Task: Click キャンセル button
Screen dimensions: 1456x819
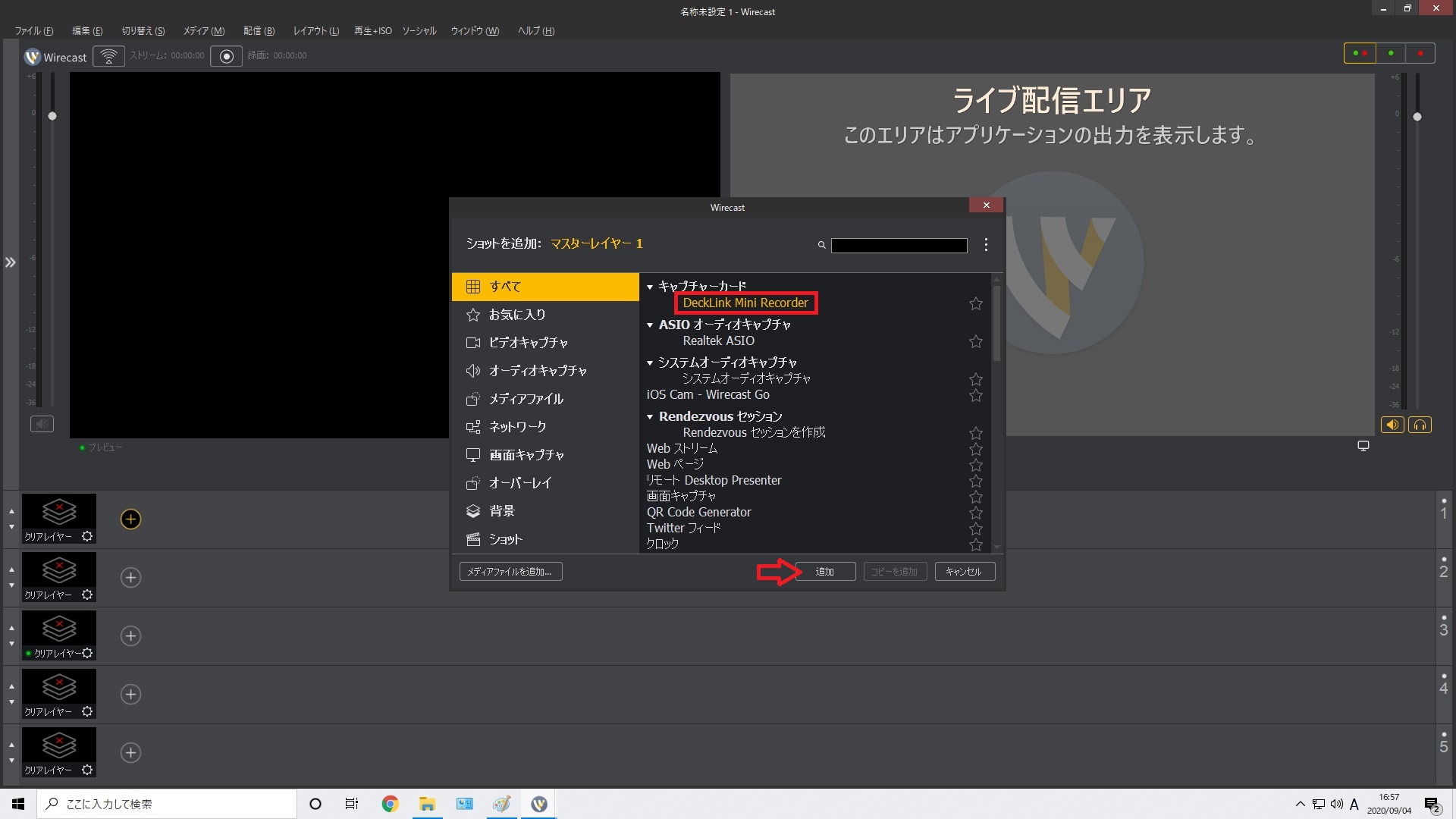Action: point(965,572)
